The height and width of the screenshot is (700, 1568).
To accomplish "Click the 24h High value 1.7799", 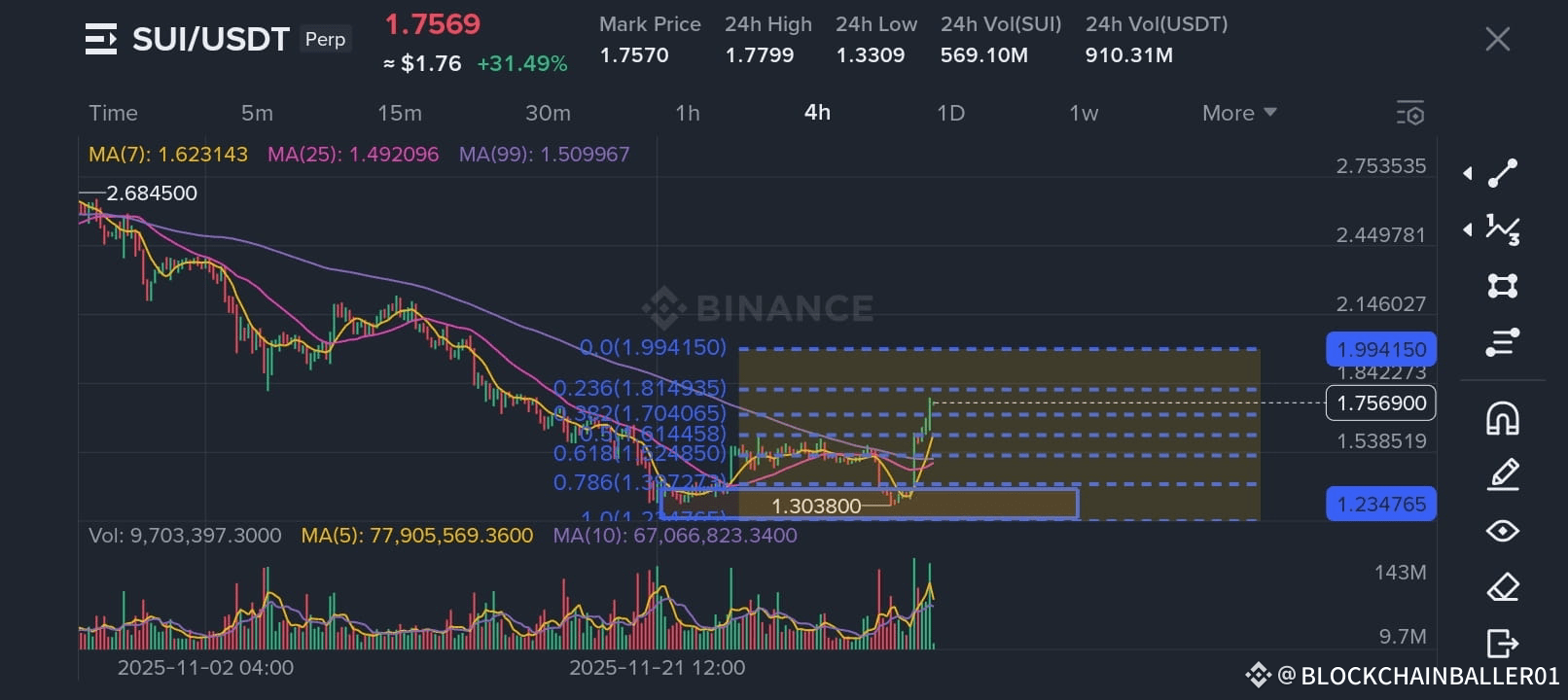I will pos(760,55).
